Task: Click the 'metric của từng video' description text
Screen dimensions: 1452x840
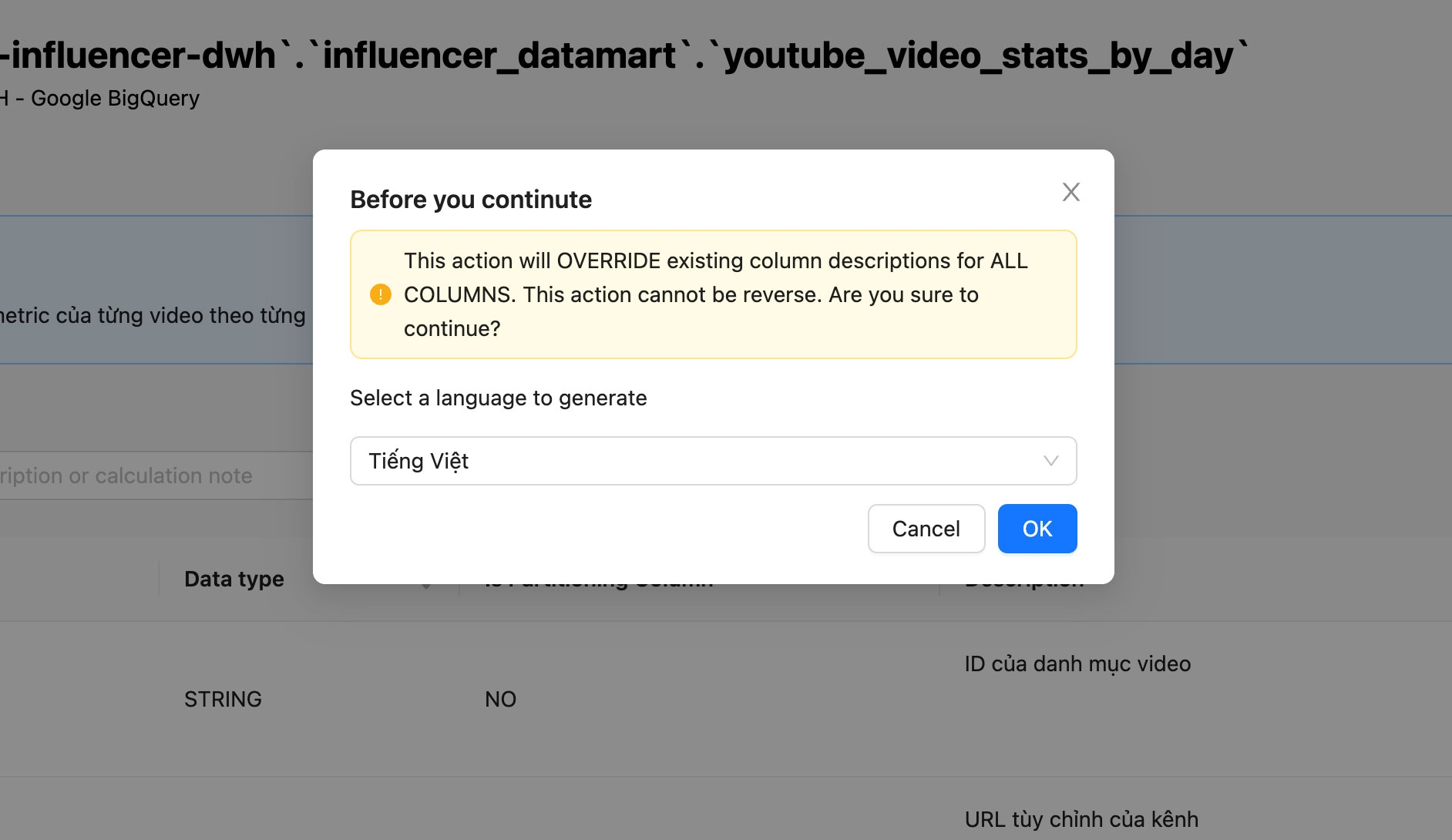Action: click(x=153, y=315)
